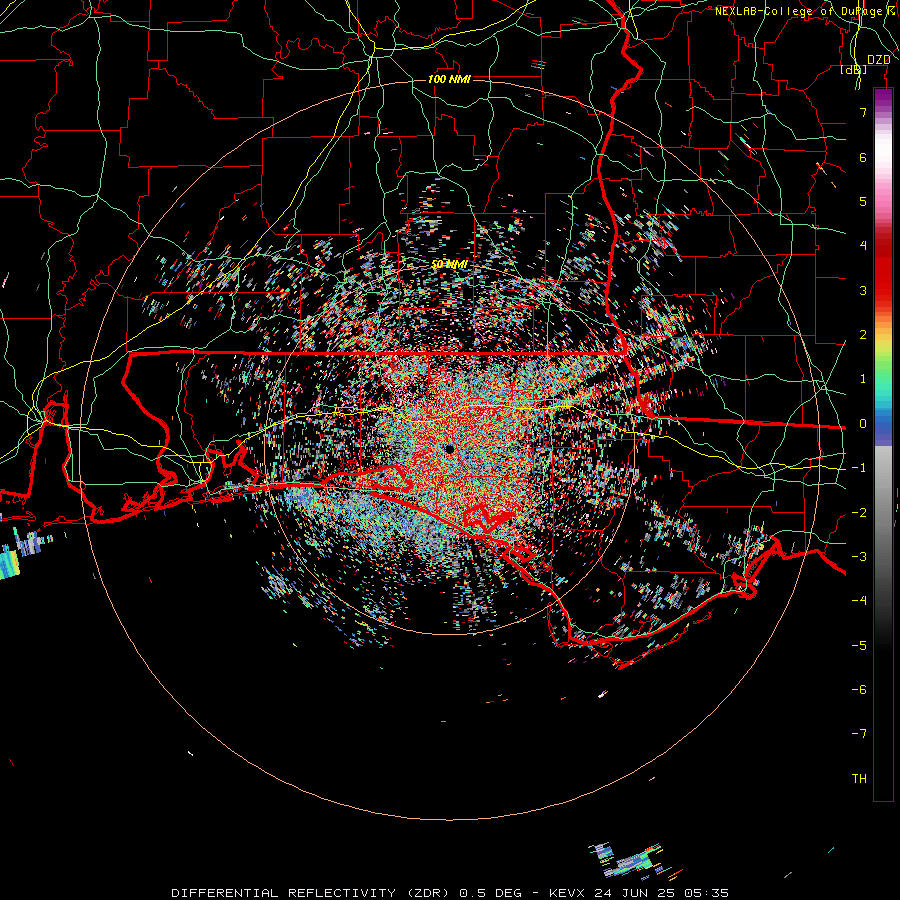Image resolution: width=900 pixels, height=900 pixels.
Task: Click the -6 dB legend value
Action: (x=859, y=690)
